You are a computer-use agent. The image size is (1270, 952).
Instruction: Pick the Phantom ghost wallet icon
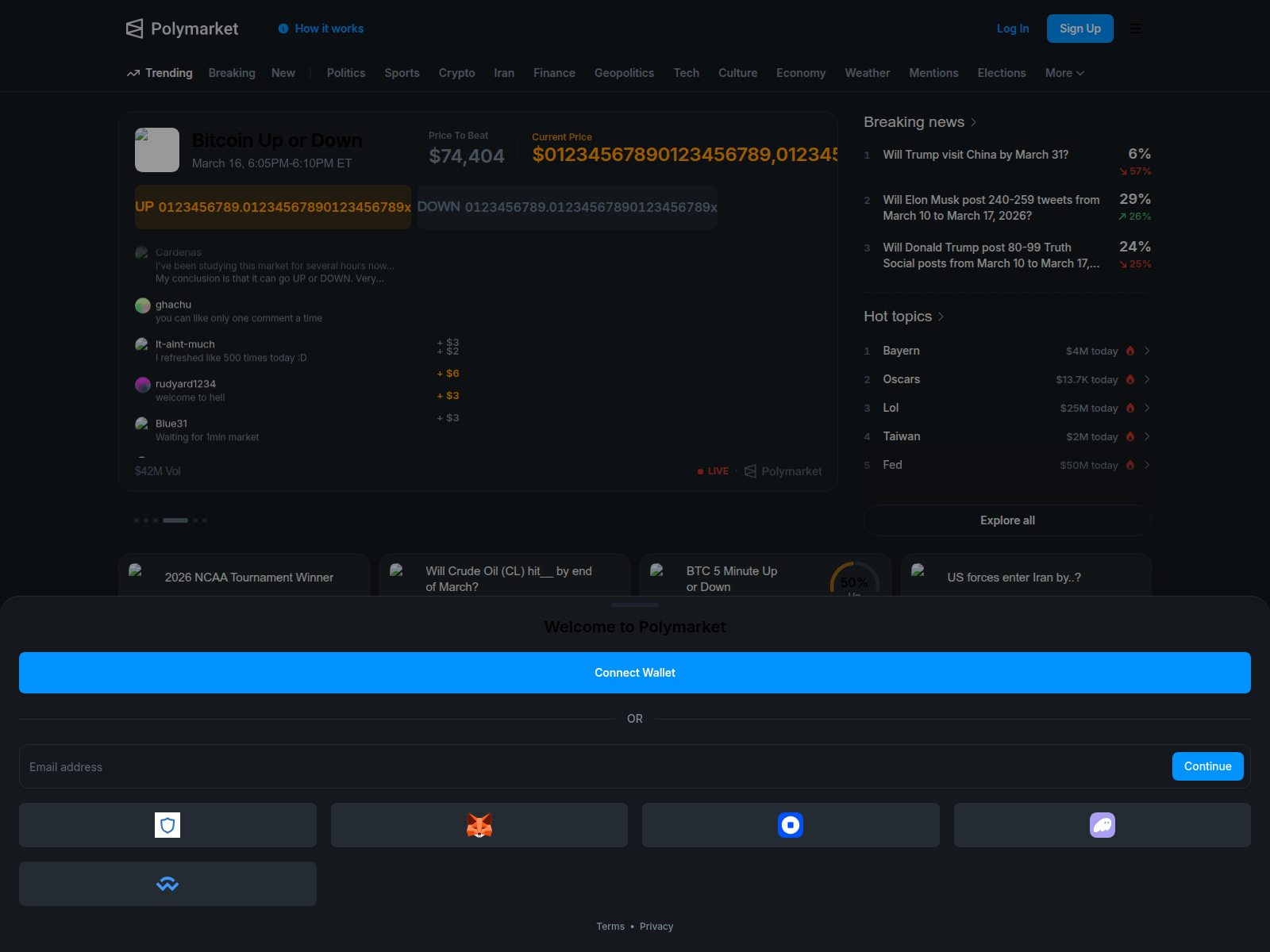(1102, 825)
